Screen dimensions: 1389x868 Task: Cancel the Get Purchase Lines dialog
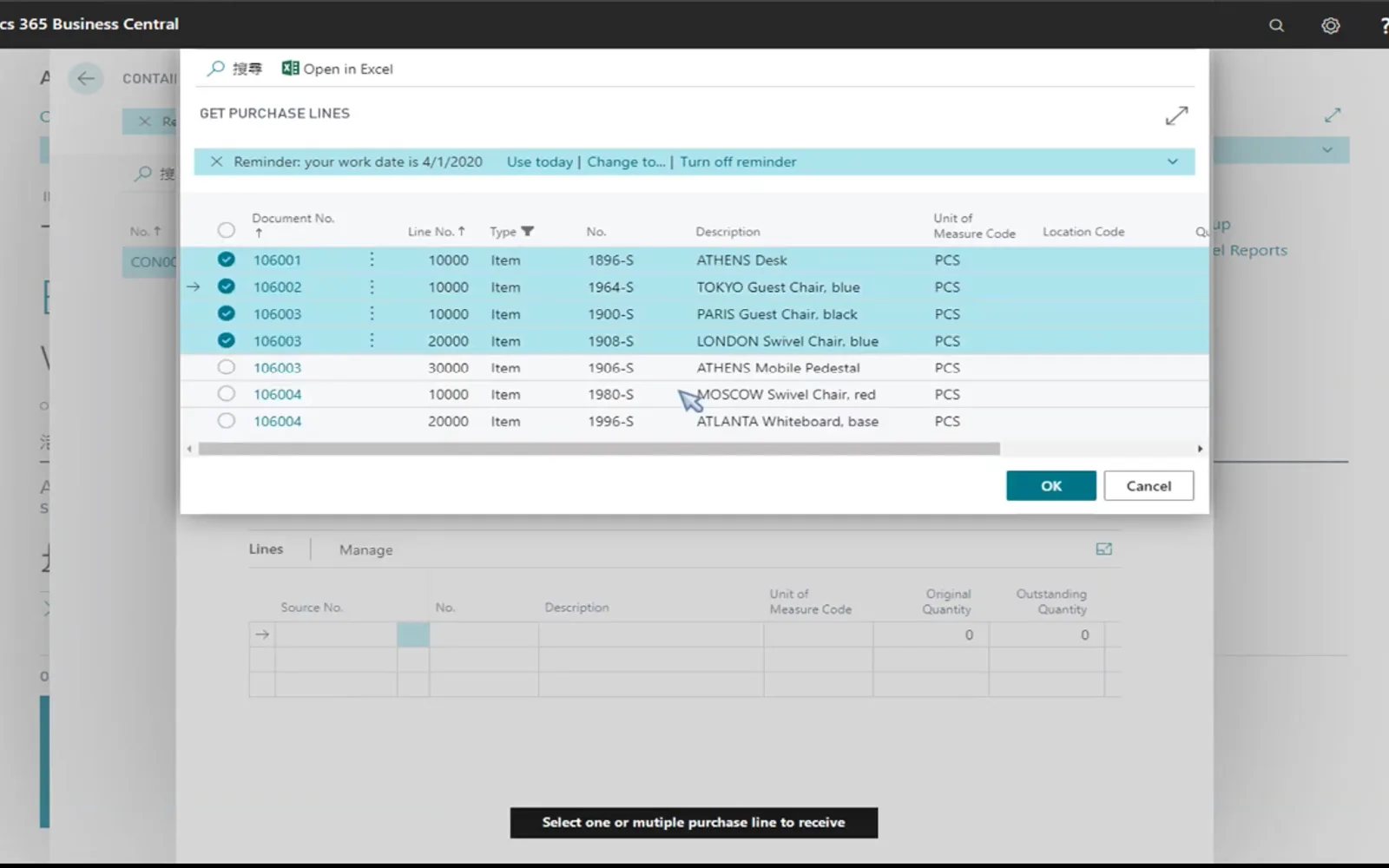pyautogui.click(x=1149, y=486)
